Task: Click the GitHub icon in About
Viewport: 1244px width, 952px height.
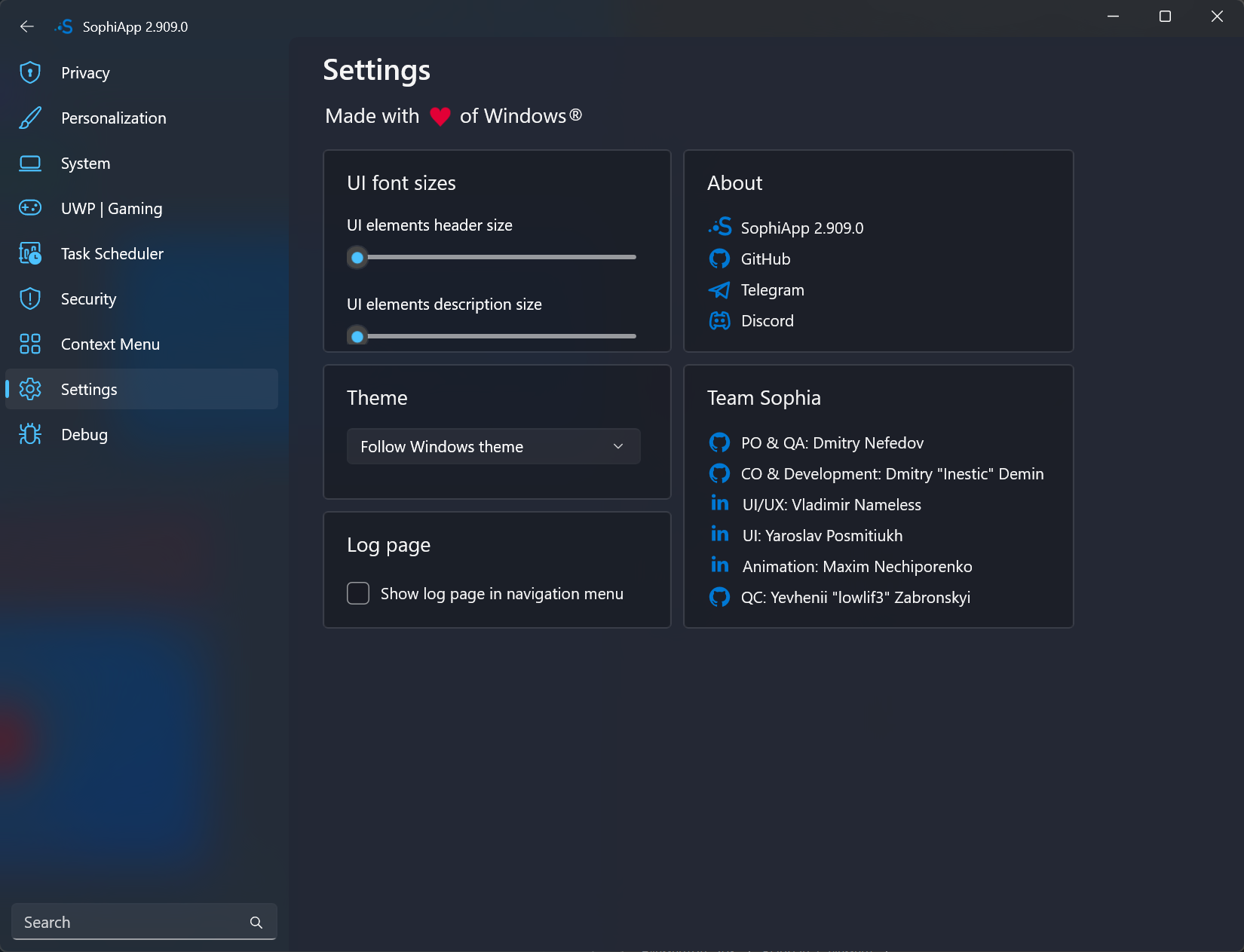Action: [719, 259]
